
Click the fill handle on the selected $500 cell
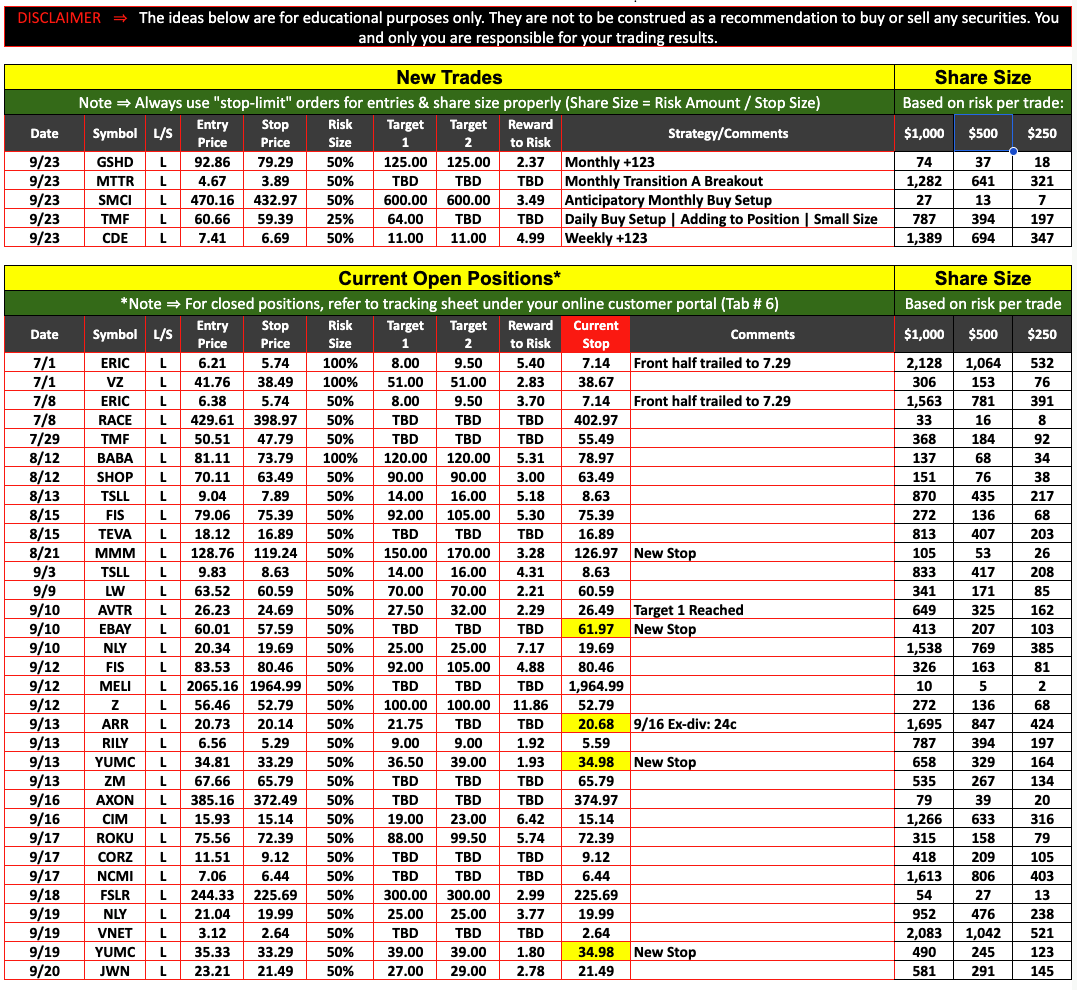tap(1013, 152)
